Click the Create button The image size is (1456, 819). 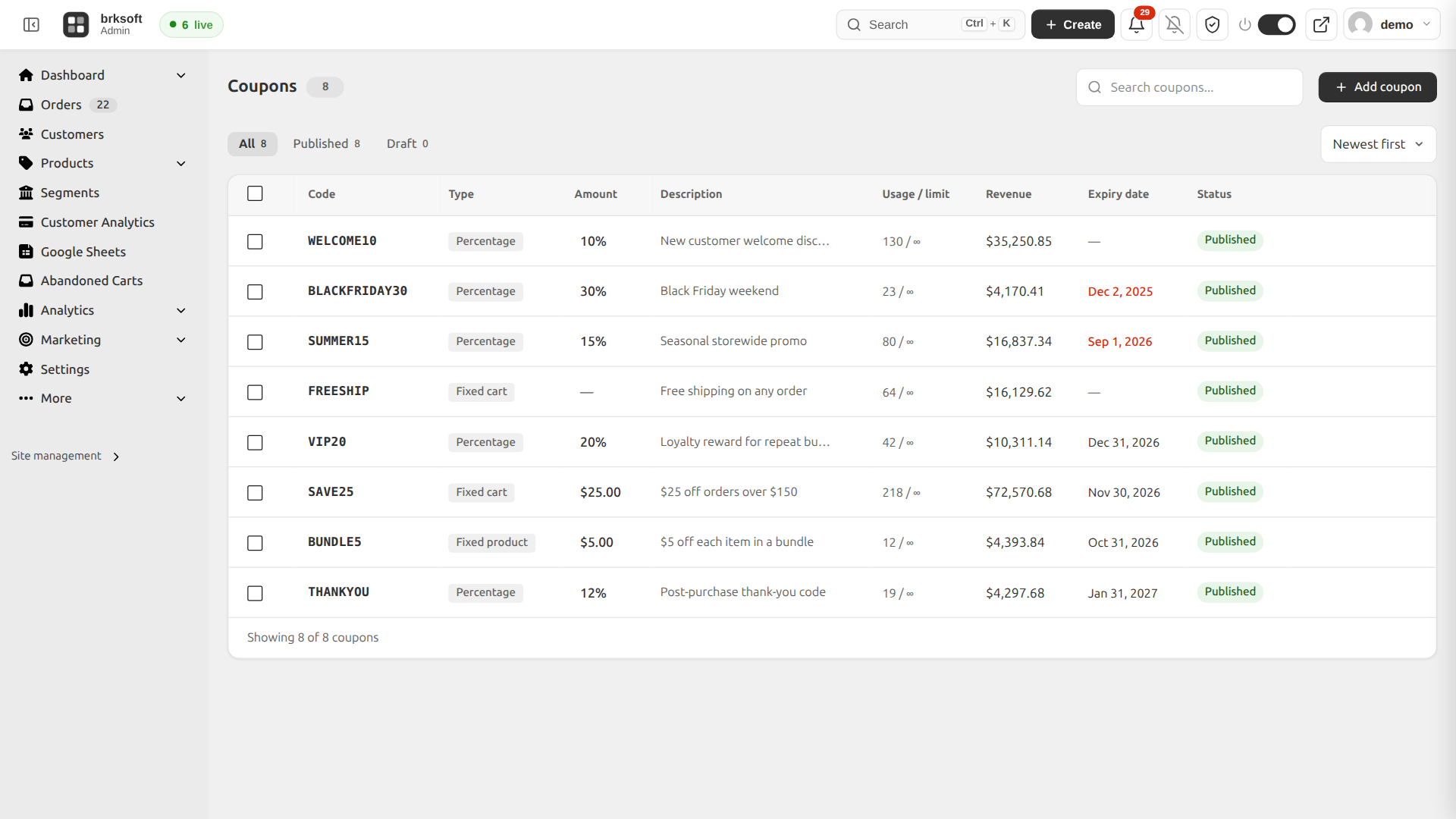pyautogui.click(x=1072, y=25)
